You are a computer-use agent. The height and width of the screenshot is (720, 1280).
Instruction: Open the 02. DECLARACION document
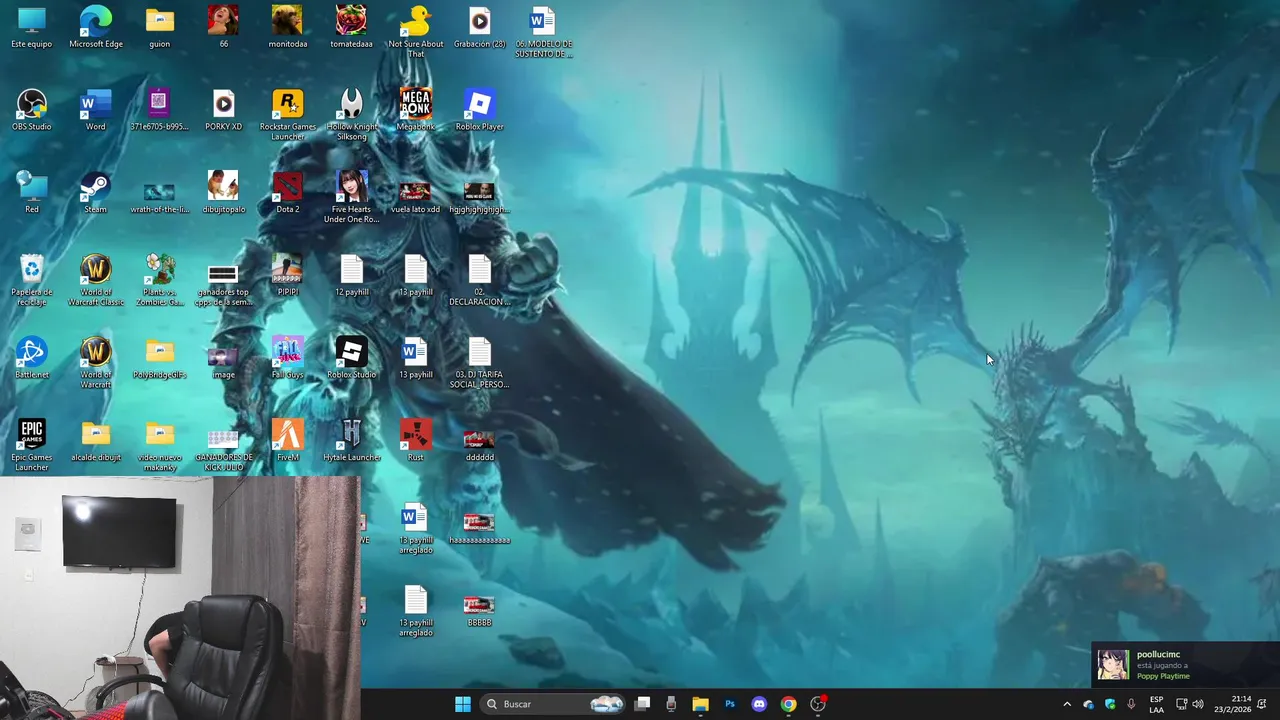point(480,280)
